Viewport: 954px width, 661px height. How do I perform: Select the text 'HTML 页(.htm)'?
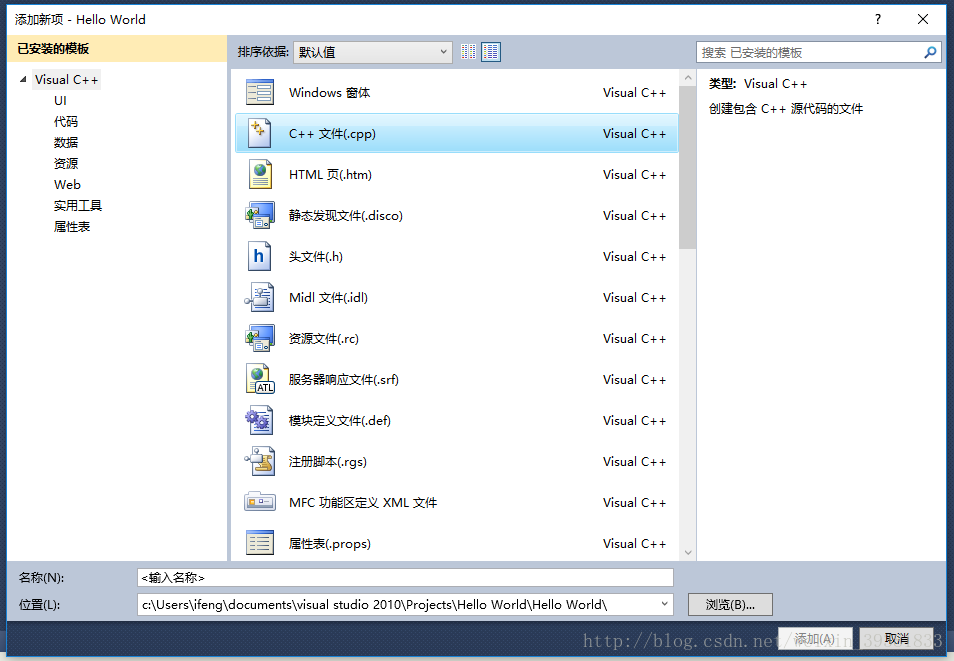click(x=330, y=175)
